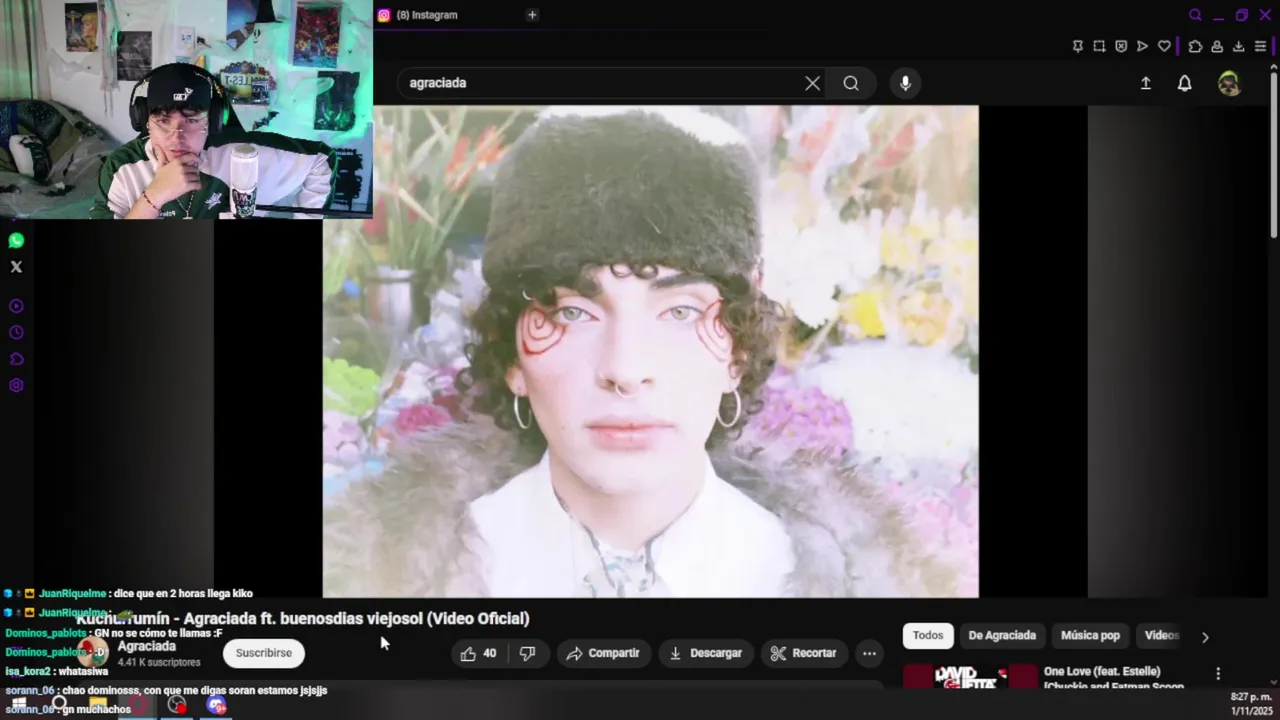Click the YouTube create/upload icon
Image resolution: width=1280 pixels, height=720 pixels.
(1146, 84)
